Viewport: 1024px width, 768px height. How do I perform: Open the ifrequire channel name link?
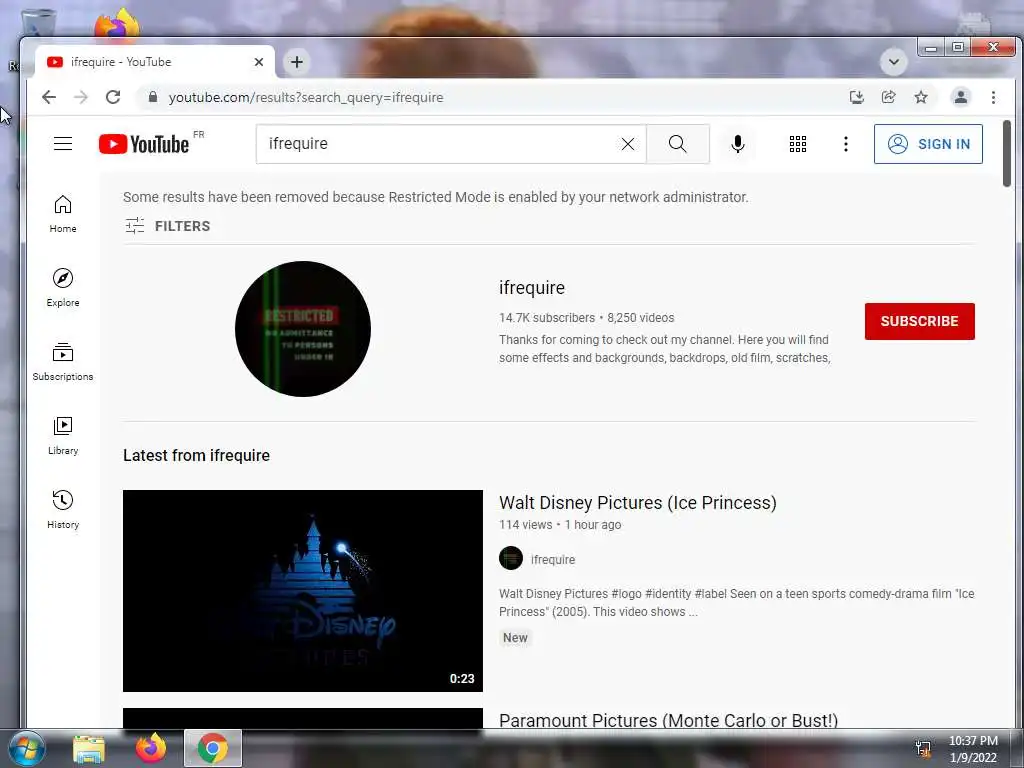(532, 287)
